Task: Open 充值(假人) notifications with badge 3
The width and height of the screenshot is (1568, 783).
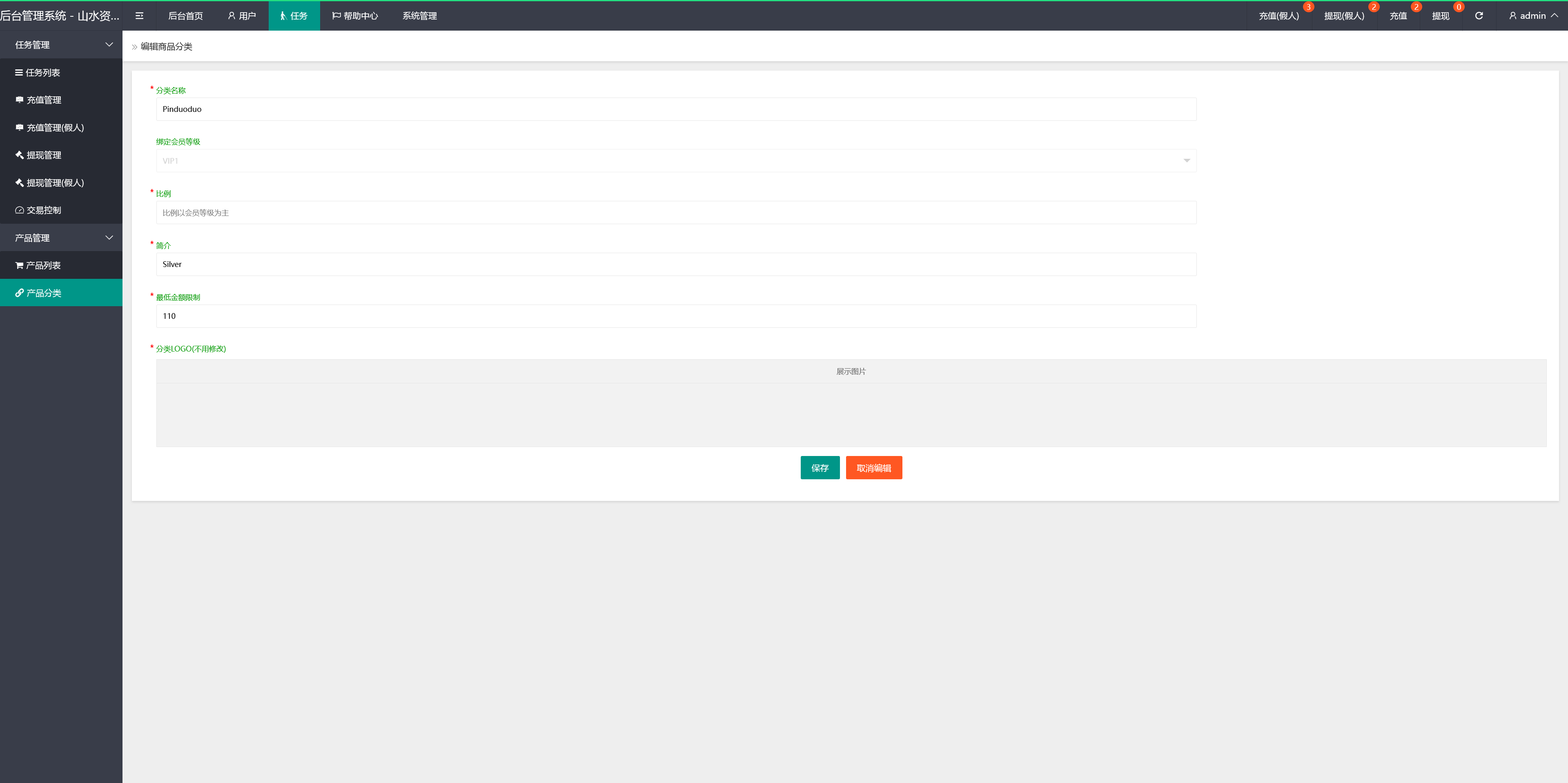Action: (x=1279, y=16)
